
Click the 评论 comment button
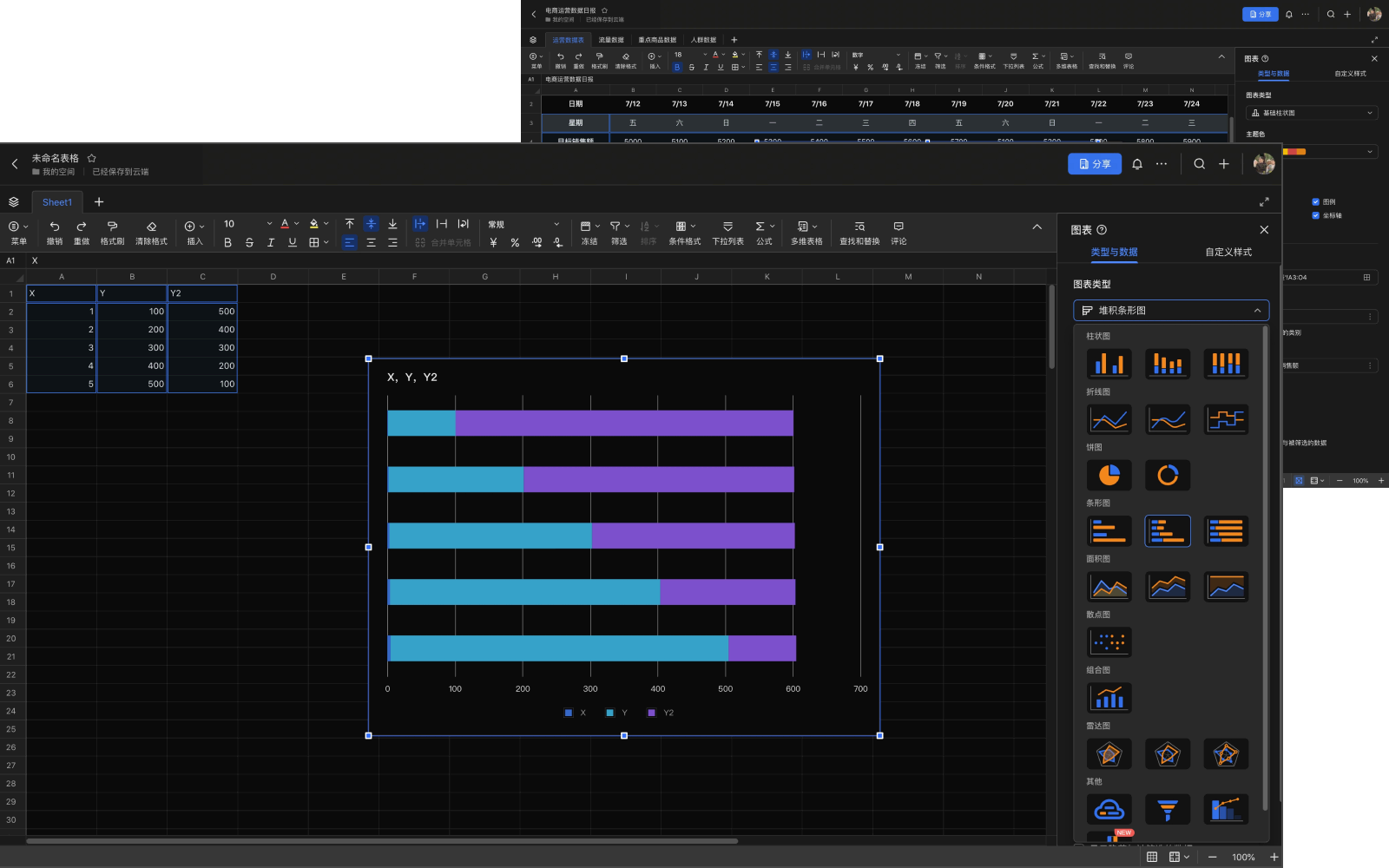click(x=899, y=233)
